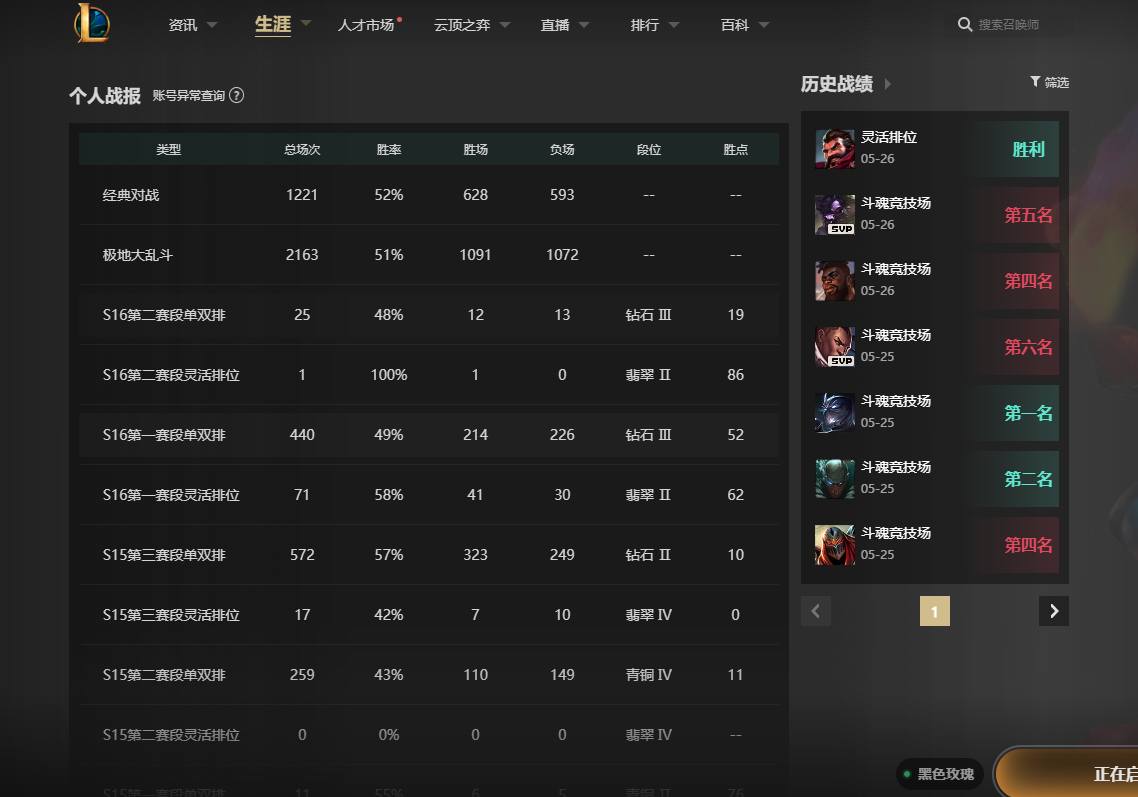
Task: Open the 第二名 arena match champion avatar
Action: pyautogui.click(x=835, y=479)
